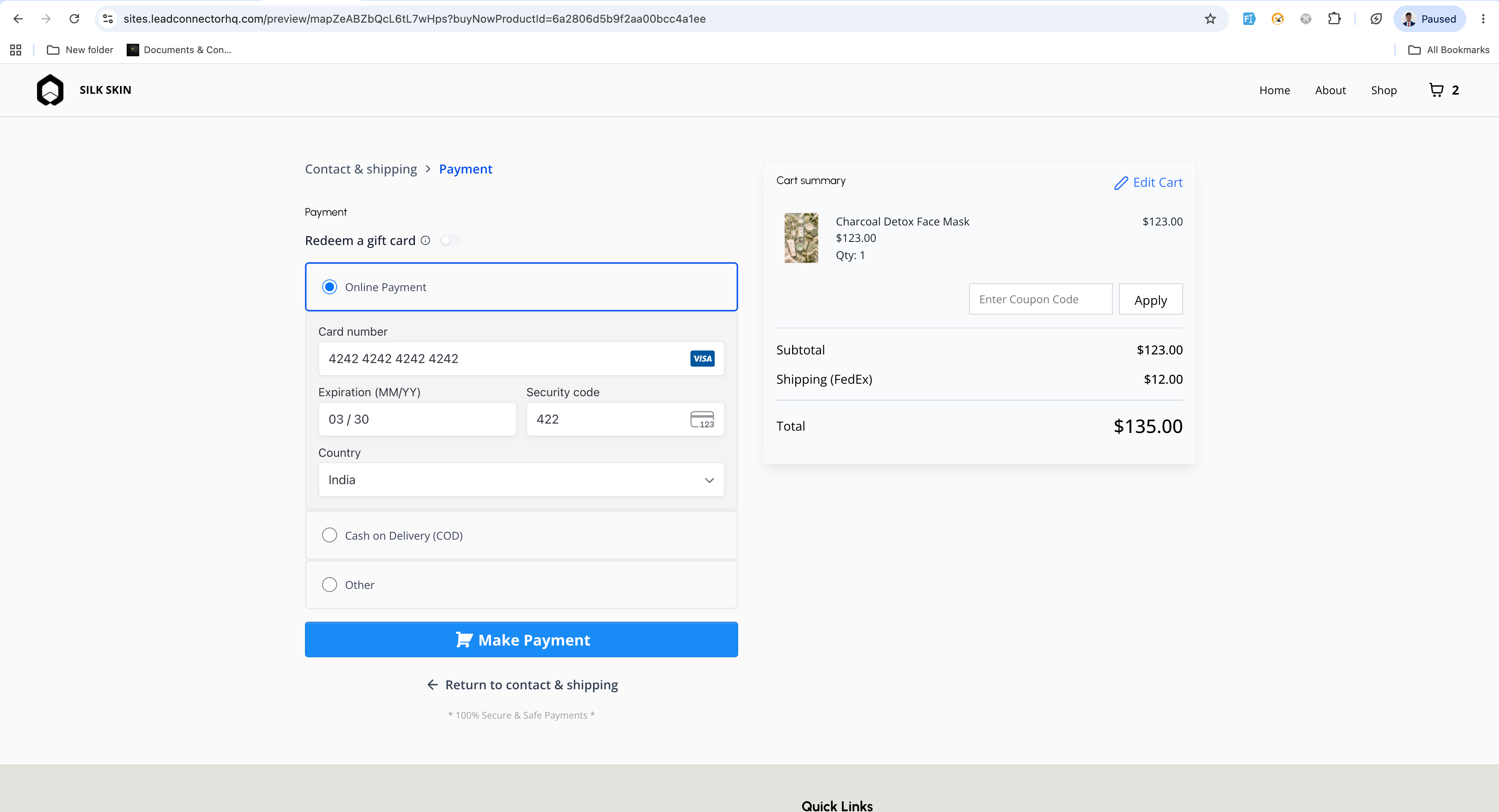Screen dimensions: 1499x812
Task: Select Online Payment radio button
Action: point(329,287)
